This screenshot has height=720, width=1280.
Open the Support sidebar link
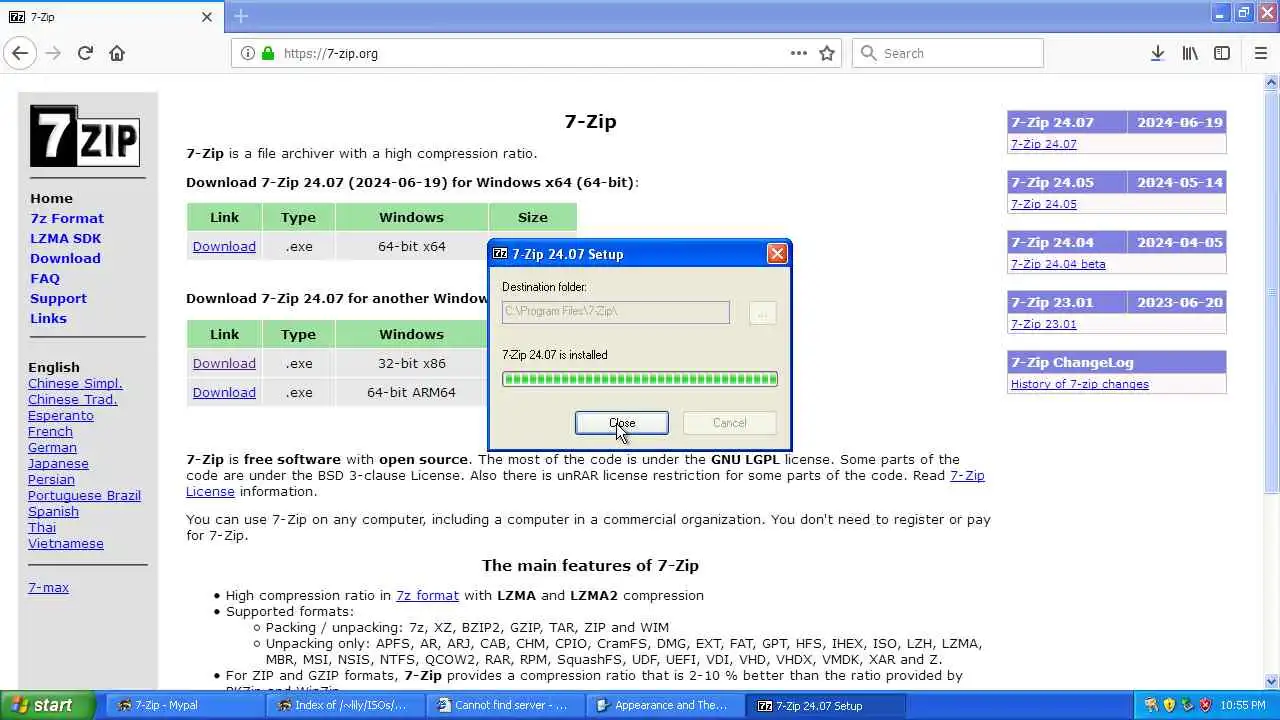pos(58,298)
